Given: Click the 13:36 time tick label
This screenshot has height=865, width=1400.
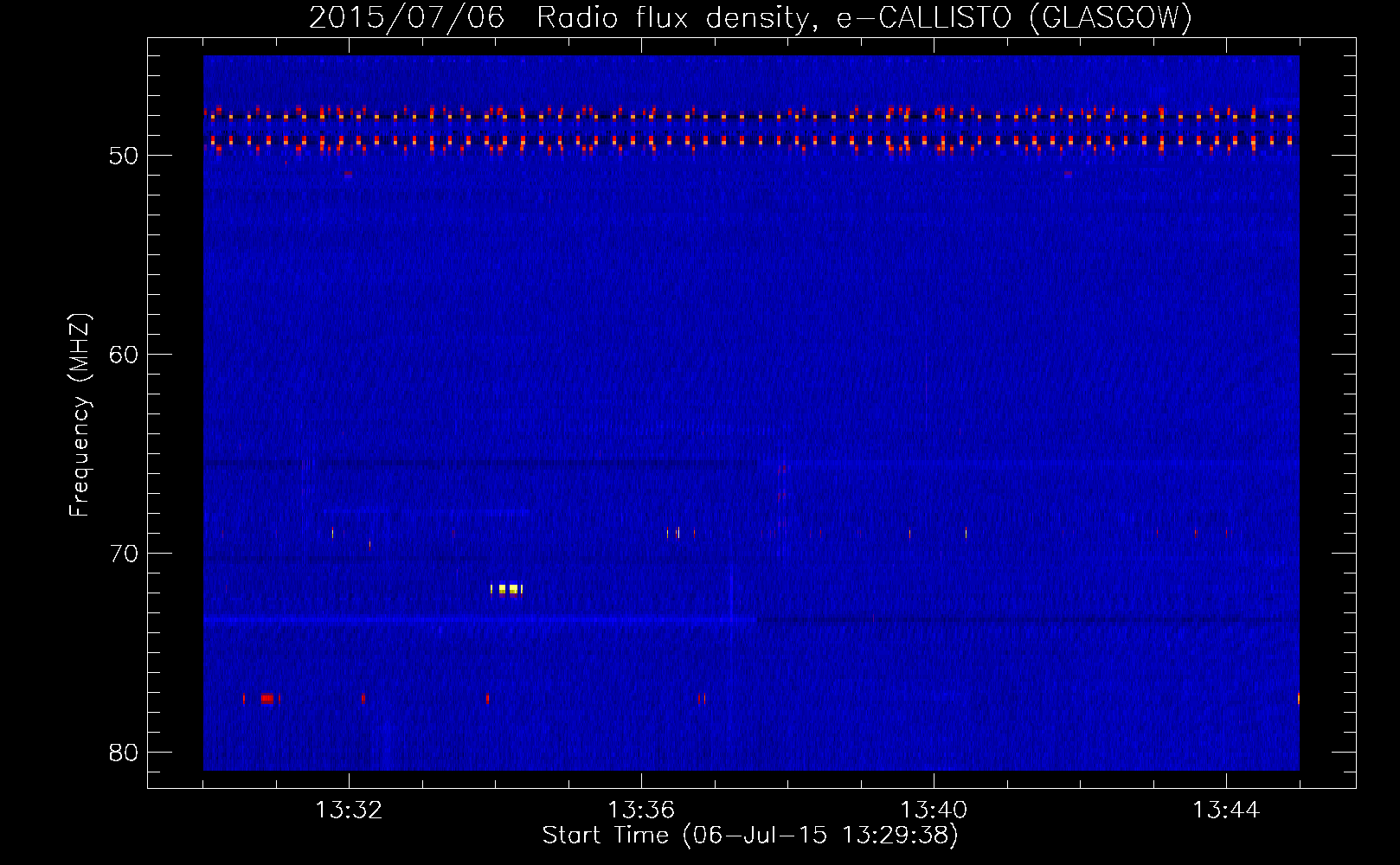Looking at the screenshot, I should [641, 811].
